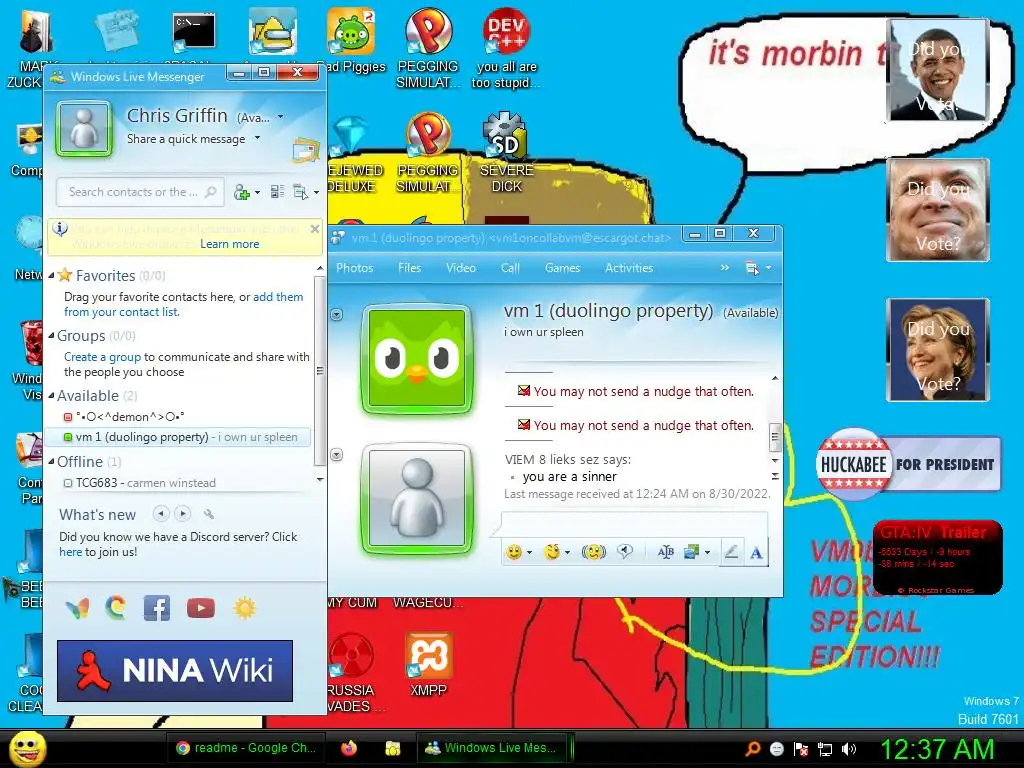This screenshot has width=1024, height=768.
Task: Click the smiley Start button
Action: coord(27,748)
